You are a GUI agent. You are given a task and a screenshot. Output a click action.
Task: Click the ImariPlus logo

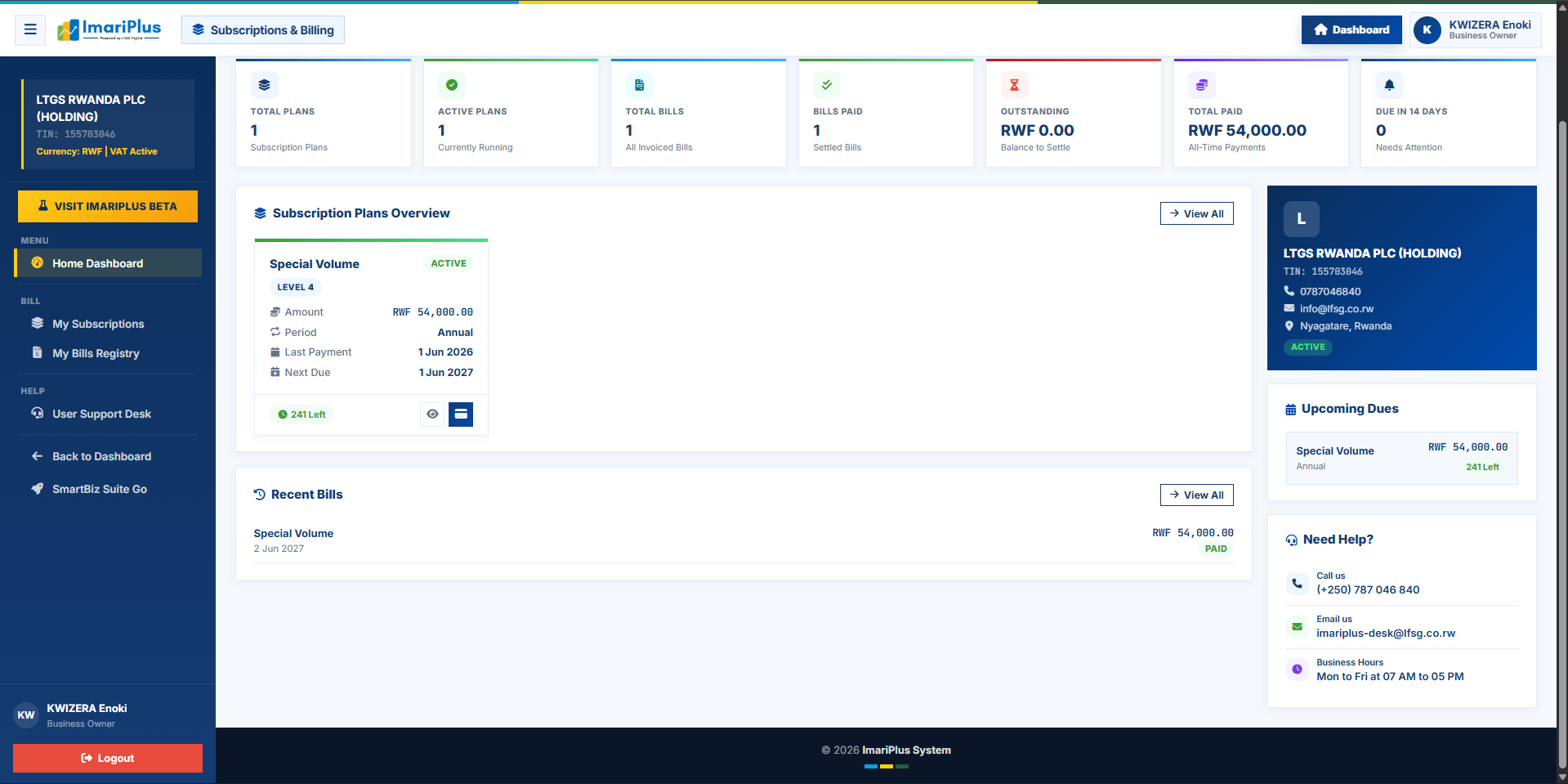[x=109, y=30]
